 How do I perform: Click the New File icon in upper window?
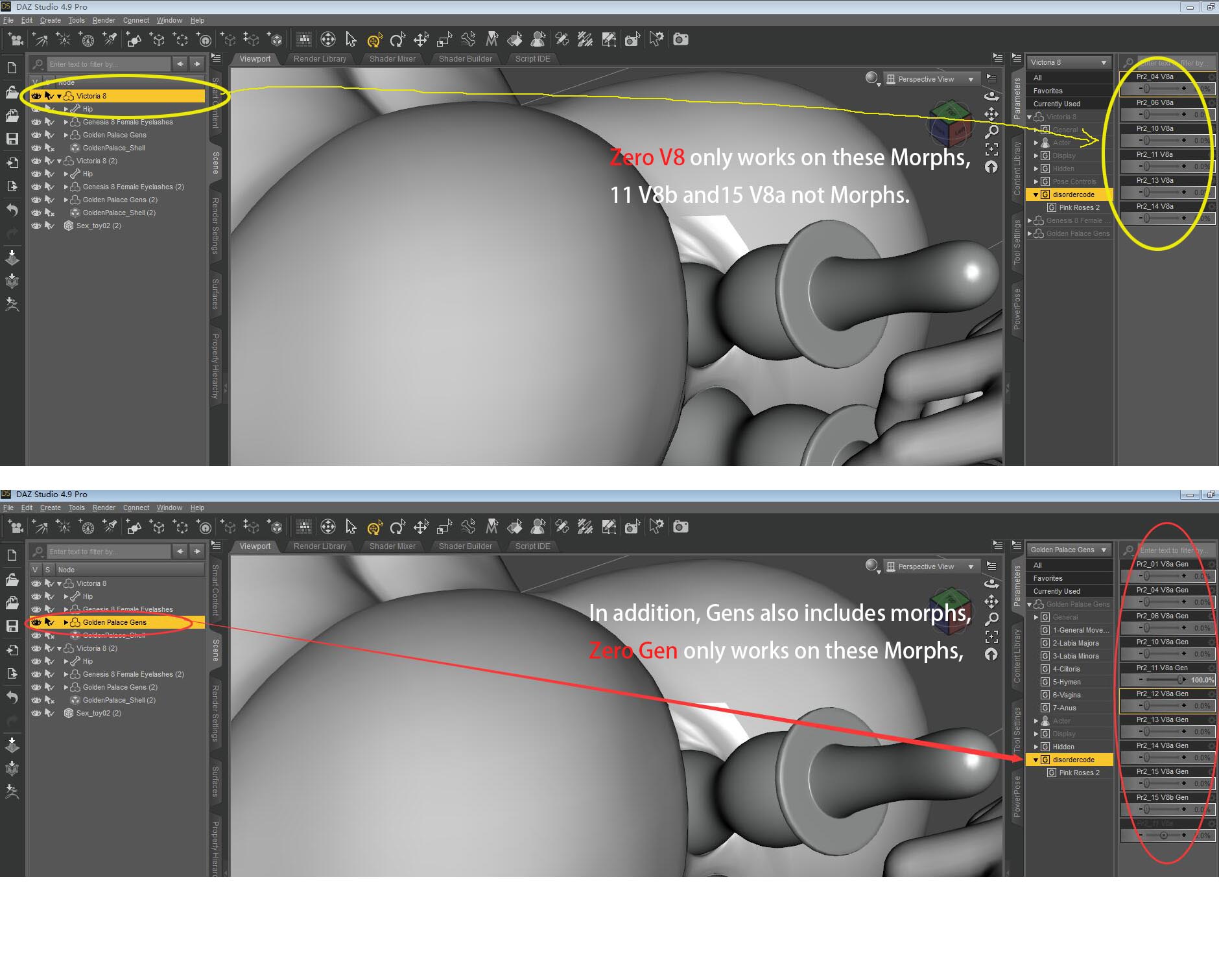pyautogui.click(x=12, y=68)
